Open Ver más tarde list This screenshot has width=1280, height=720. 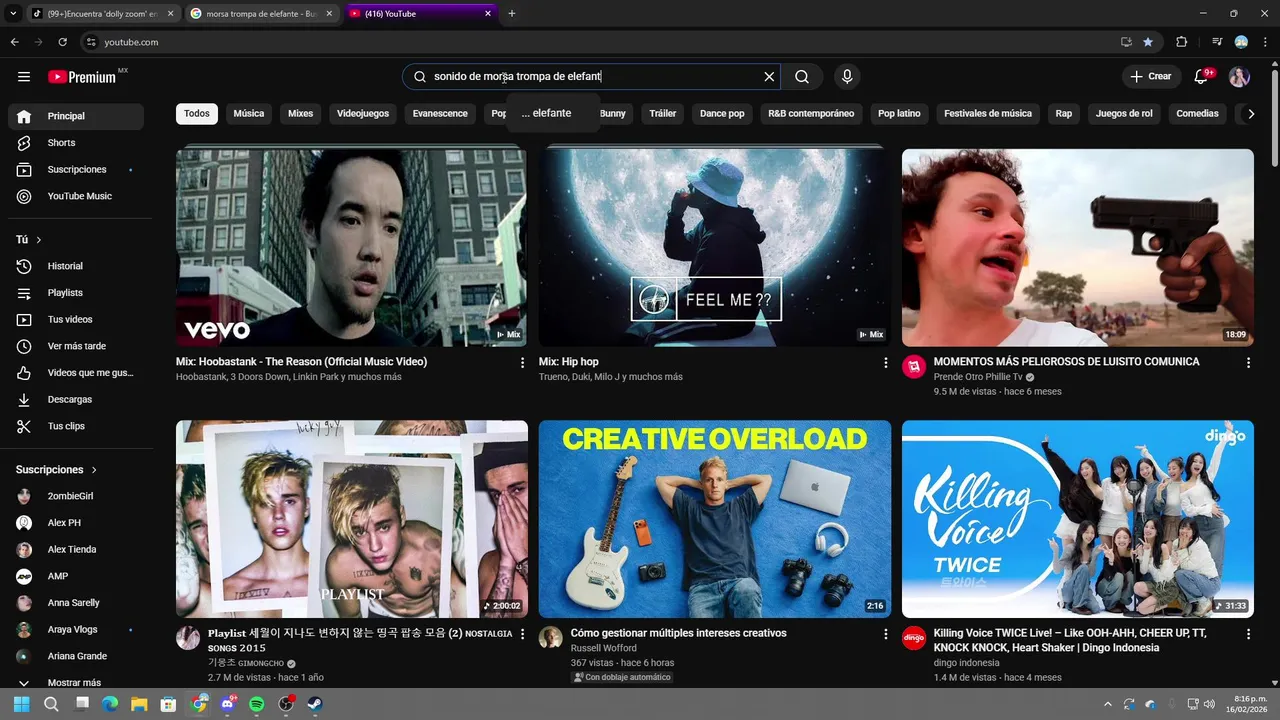tap(76, 346)
